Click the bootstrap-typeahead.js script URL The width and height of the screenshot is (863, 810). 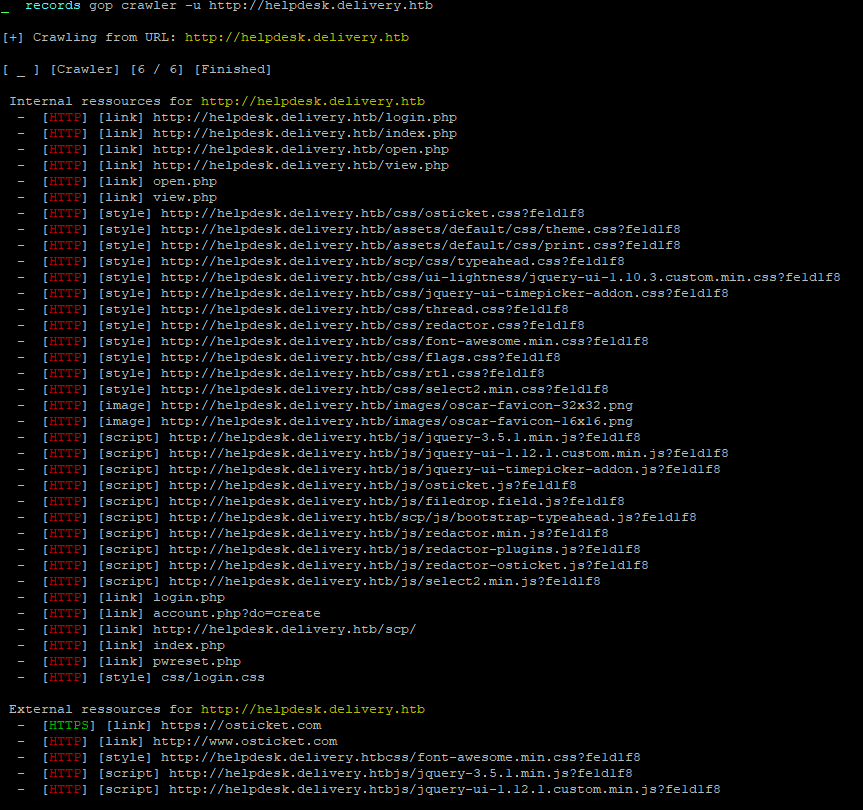click(x=432, y=518)
